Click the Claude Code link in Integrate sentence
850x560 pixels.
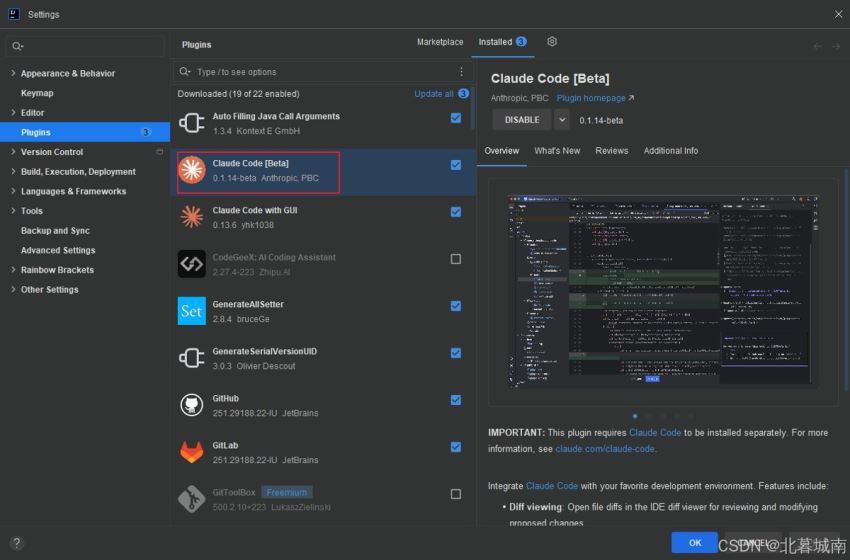(551, 486)
